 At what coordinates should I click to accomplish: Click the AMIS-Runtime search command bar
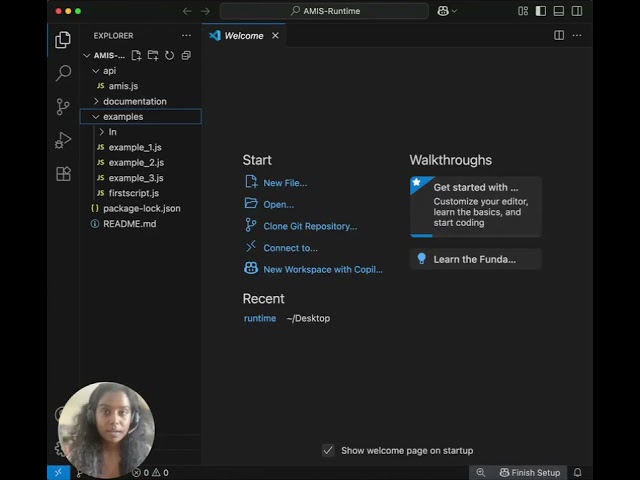click(324, 11)
